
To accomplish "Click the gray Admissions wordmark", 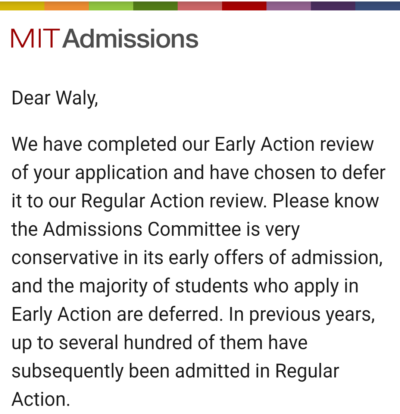I will [x=131, y=39].
